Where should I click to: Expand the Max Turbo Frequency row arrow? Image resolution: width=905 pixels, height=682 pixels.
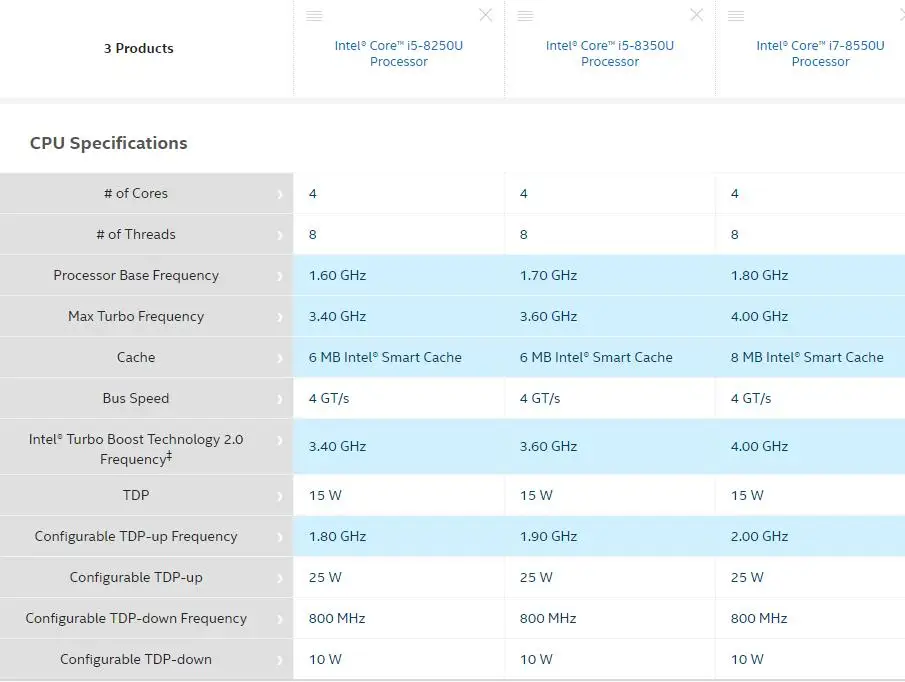pos(280,317)
